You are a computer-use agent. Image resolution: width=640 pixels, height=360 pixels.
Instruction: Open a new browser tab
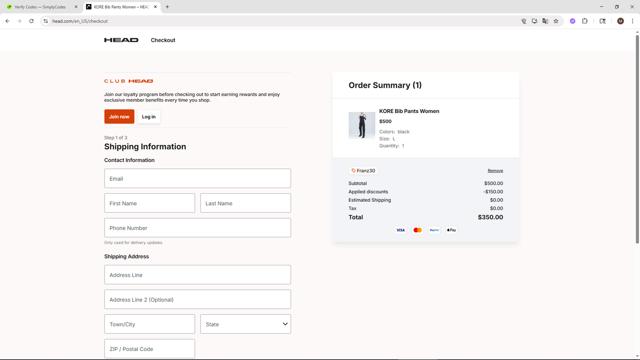[x=167, y=7]
